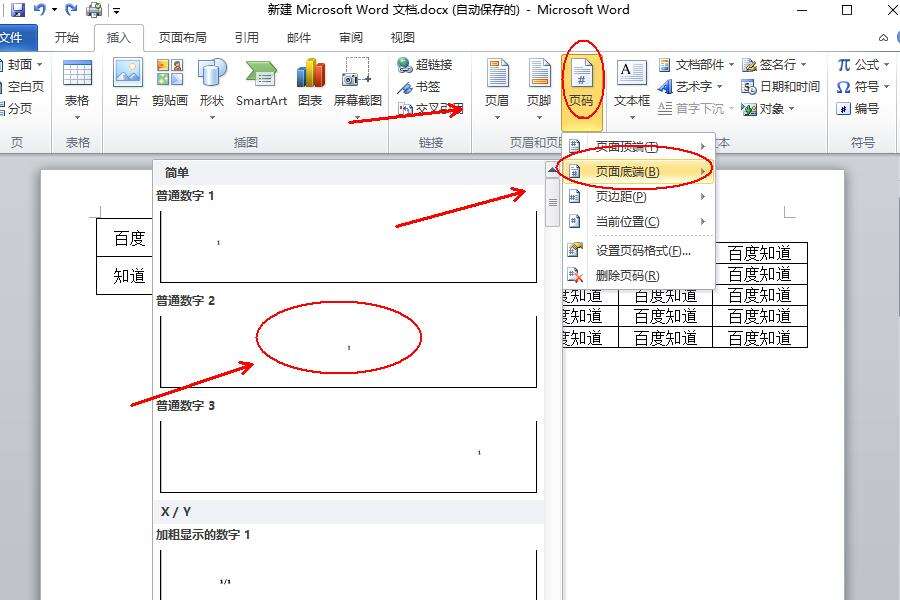Expand the 当前位置 submenu
Image resolution: width=900 pixels, height=600 pixels.
(x=638, y=222)
